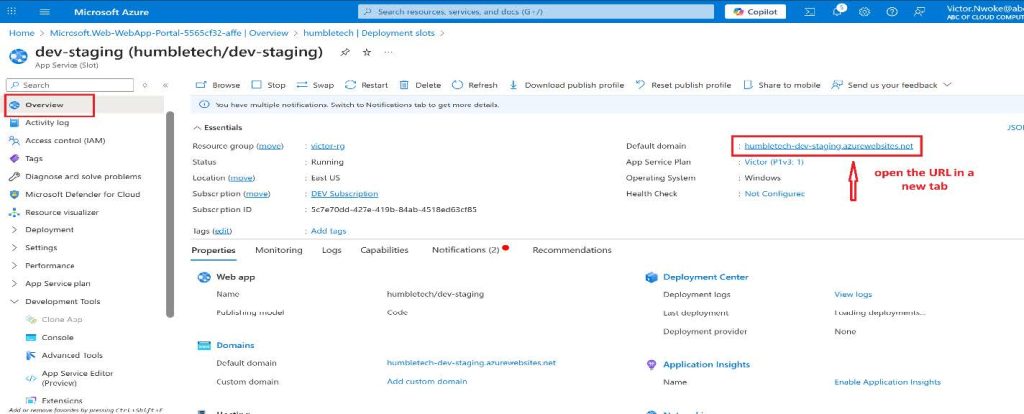The image size is (1024, 414).
Task: Open Cloud Shell from the top bar
Action: pyautogui.click(x=809, y=12)
